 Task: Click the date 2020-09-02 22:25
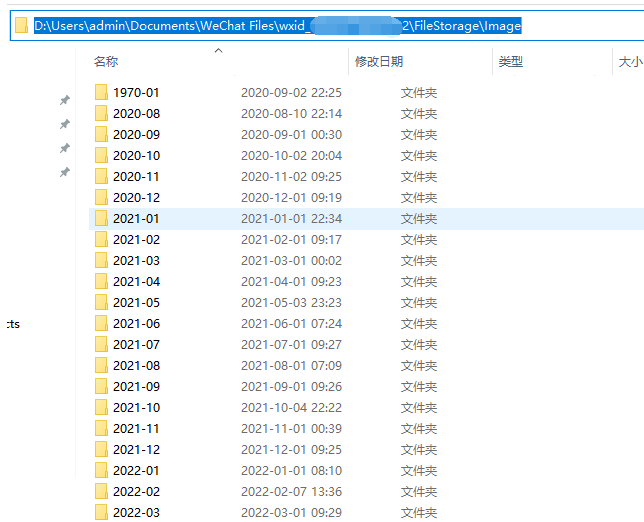tap(291, 93)
